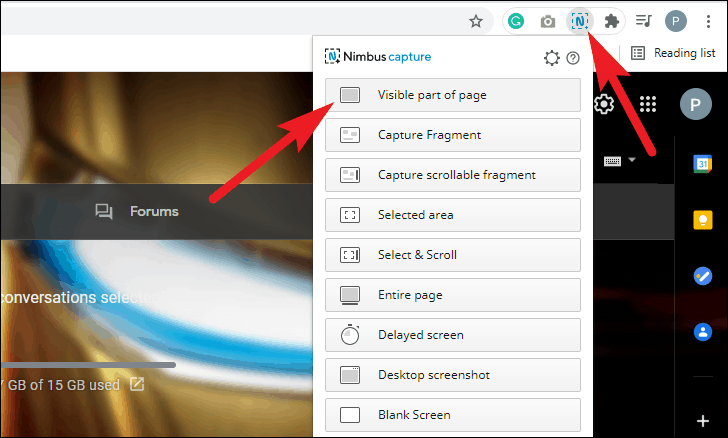728x438 pixels.
Task: Choose Entire page capture
Action: point(453,294)
